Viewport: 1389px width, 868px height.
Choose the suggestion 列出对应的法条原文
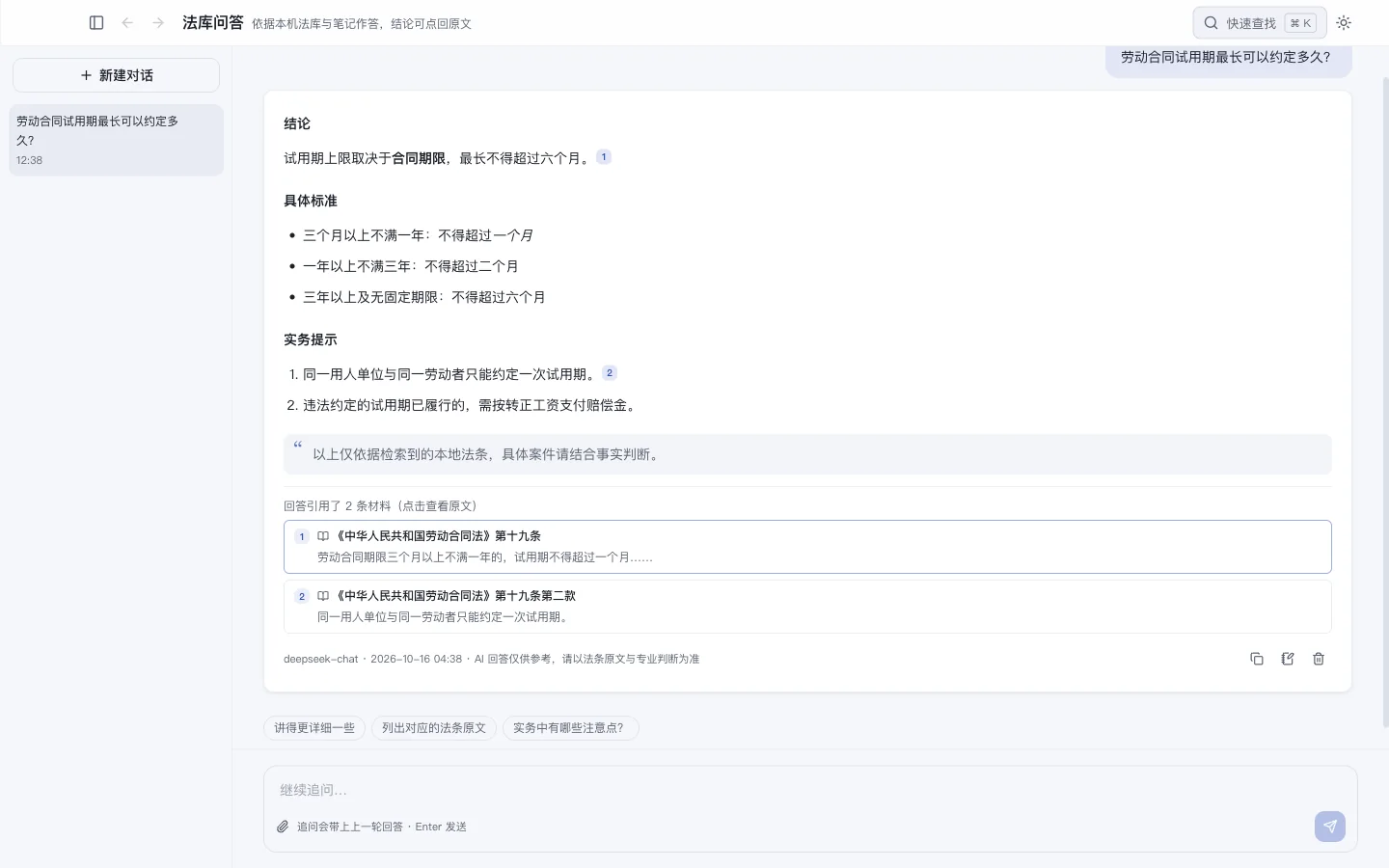point(434,728)
